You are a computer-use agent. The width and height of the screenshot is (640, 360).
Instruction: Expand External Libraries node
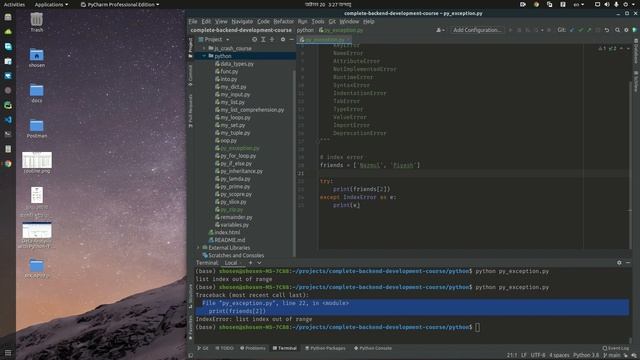coord(199,248)
